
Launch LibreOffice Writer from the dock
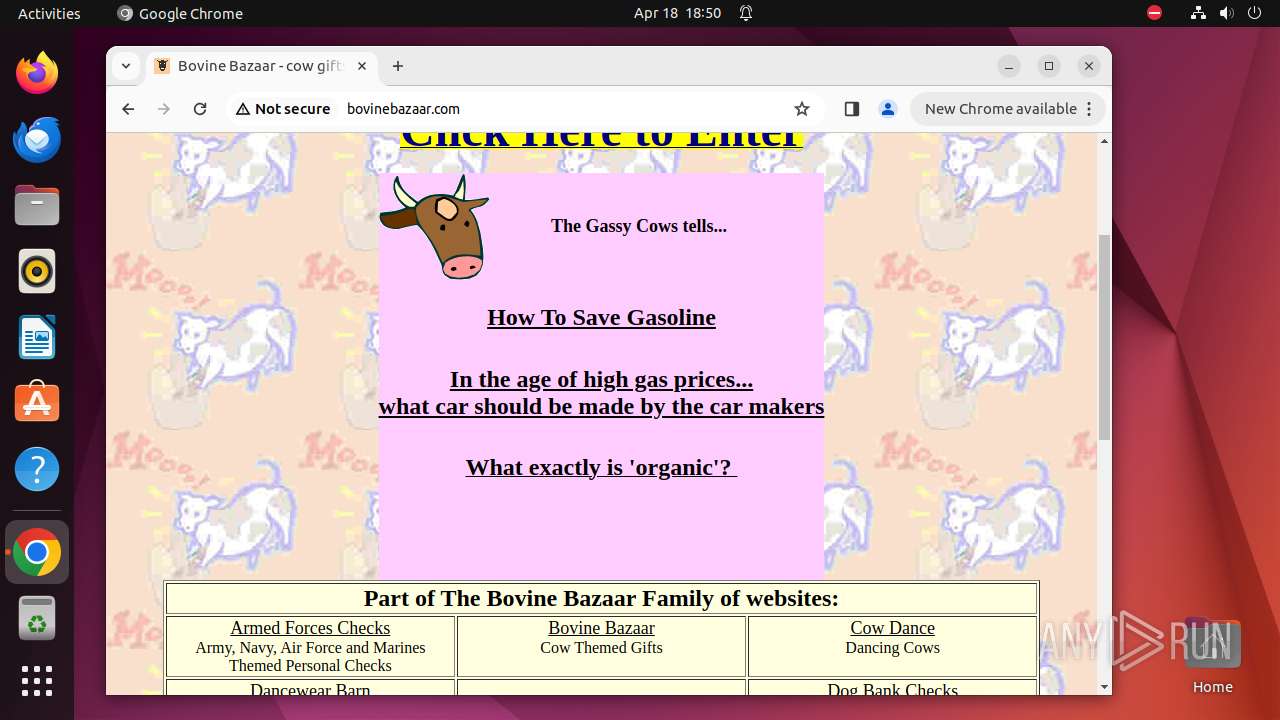(x=37, y=337)
